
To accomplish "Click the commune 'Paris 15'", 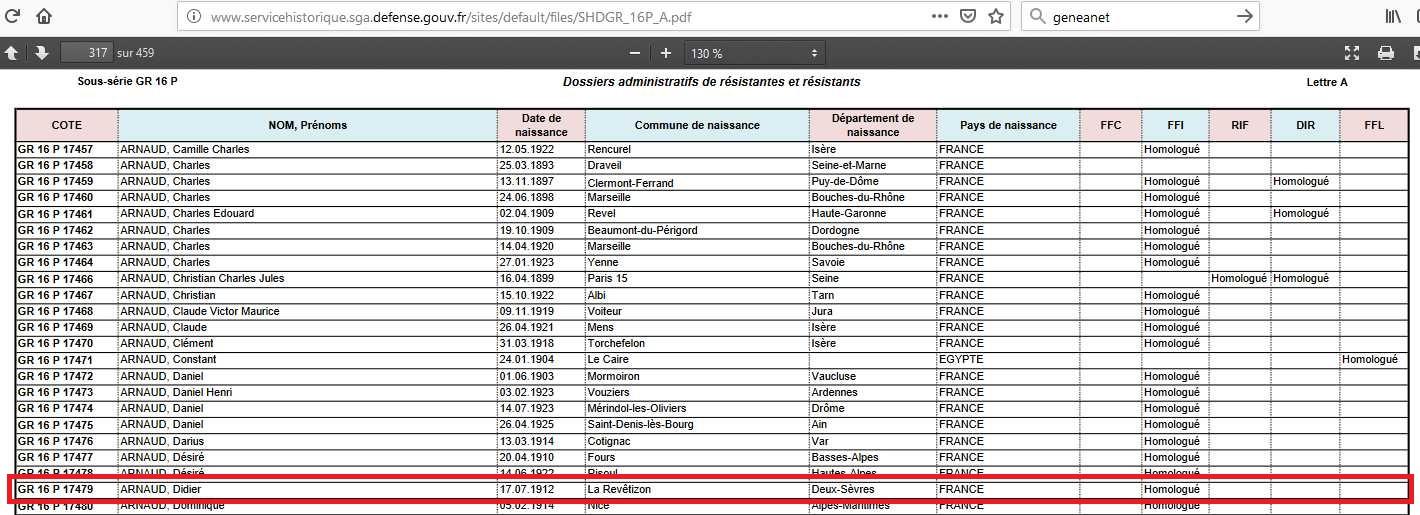I will (x=609, y=278).
